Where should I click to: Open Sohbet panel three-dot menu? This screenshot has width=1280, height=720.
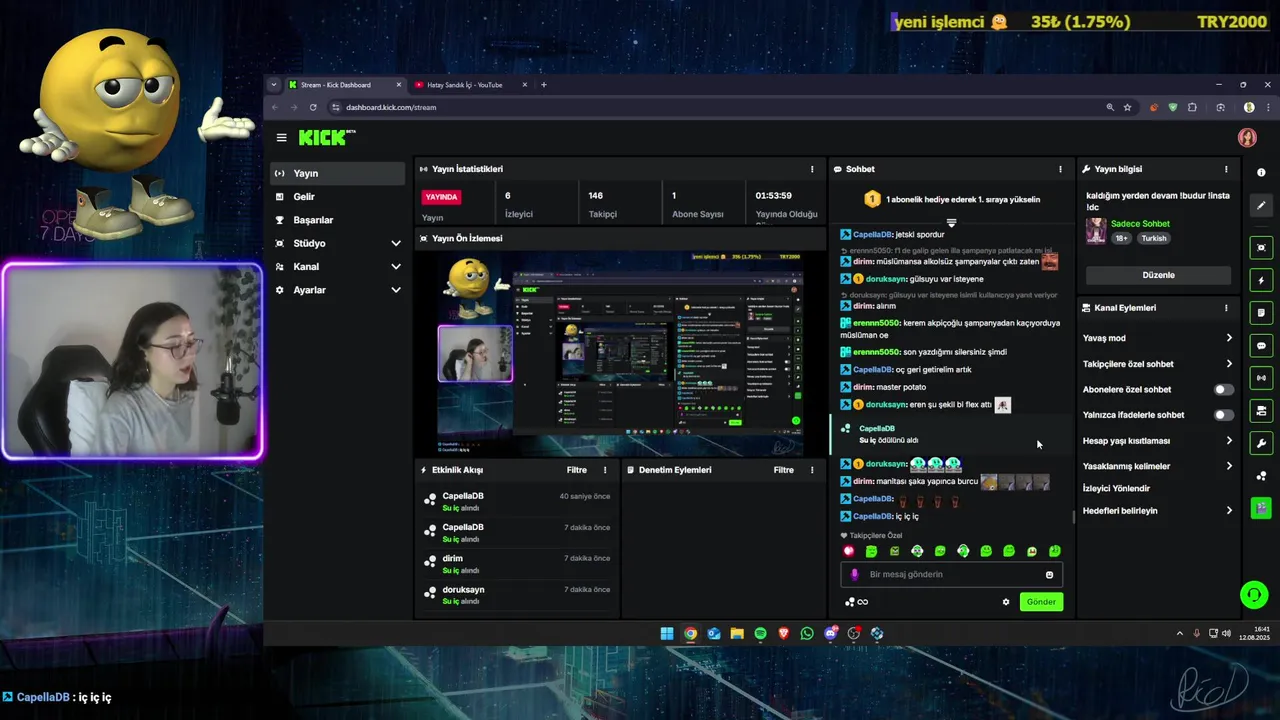[1060, 169]
